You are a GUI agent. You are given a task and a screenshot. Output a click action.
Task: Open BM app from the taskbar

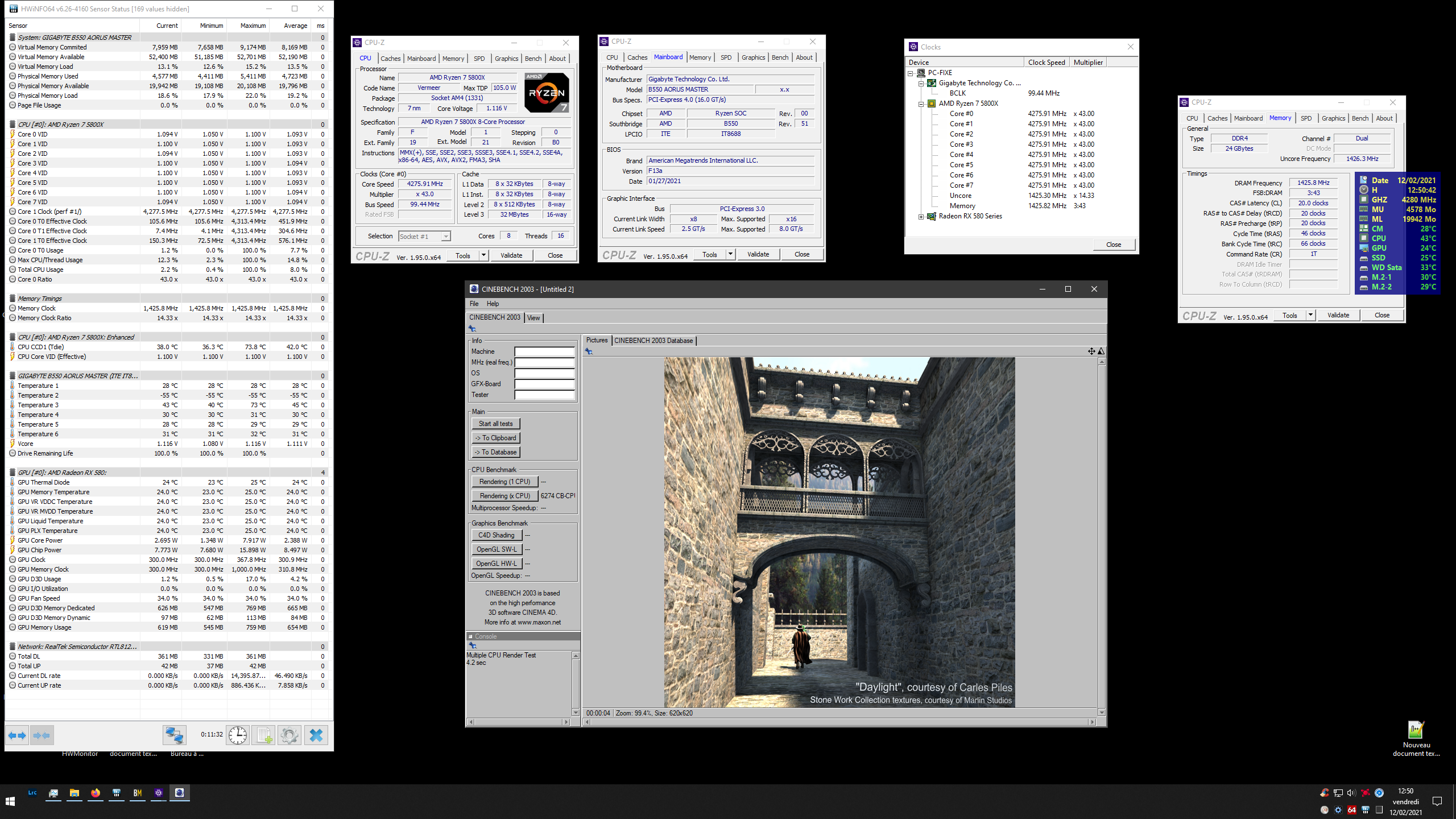[138, 793]
